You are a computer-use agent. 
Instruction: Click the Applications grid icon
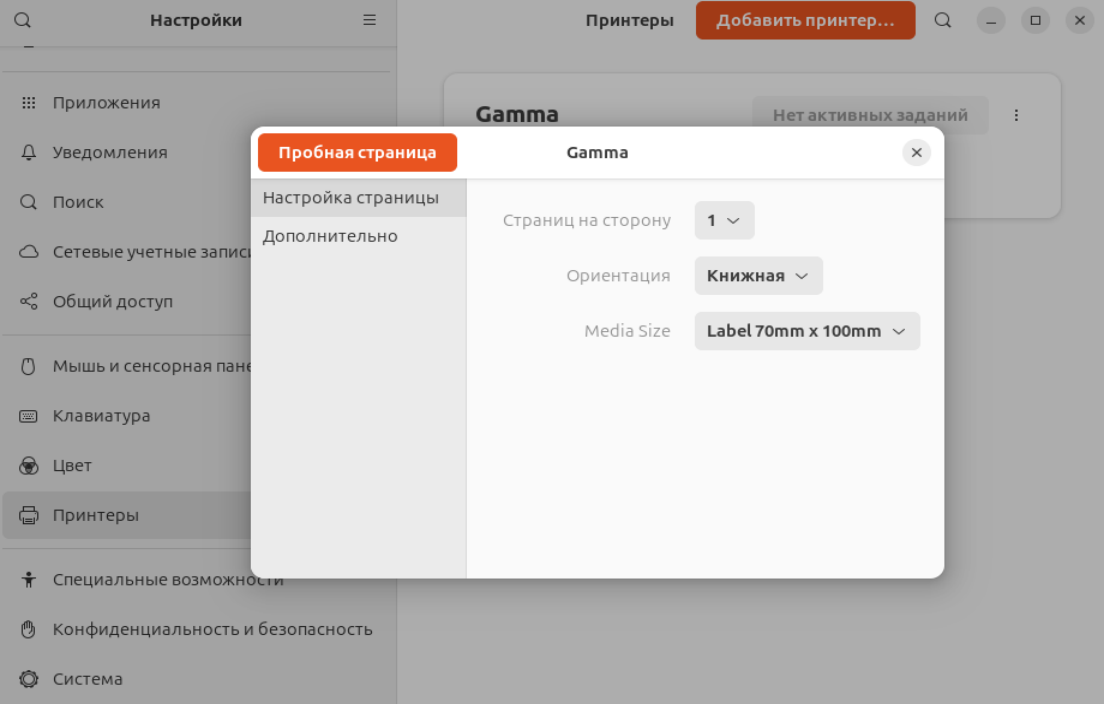click(x=29, y=103)
